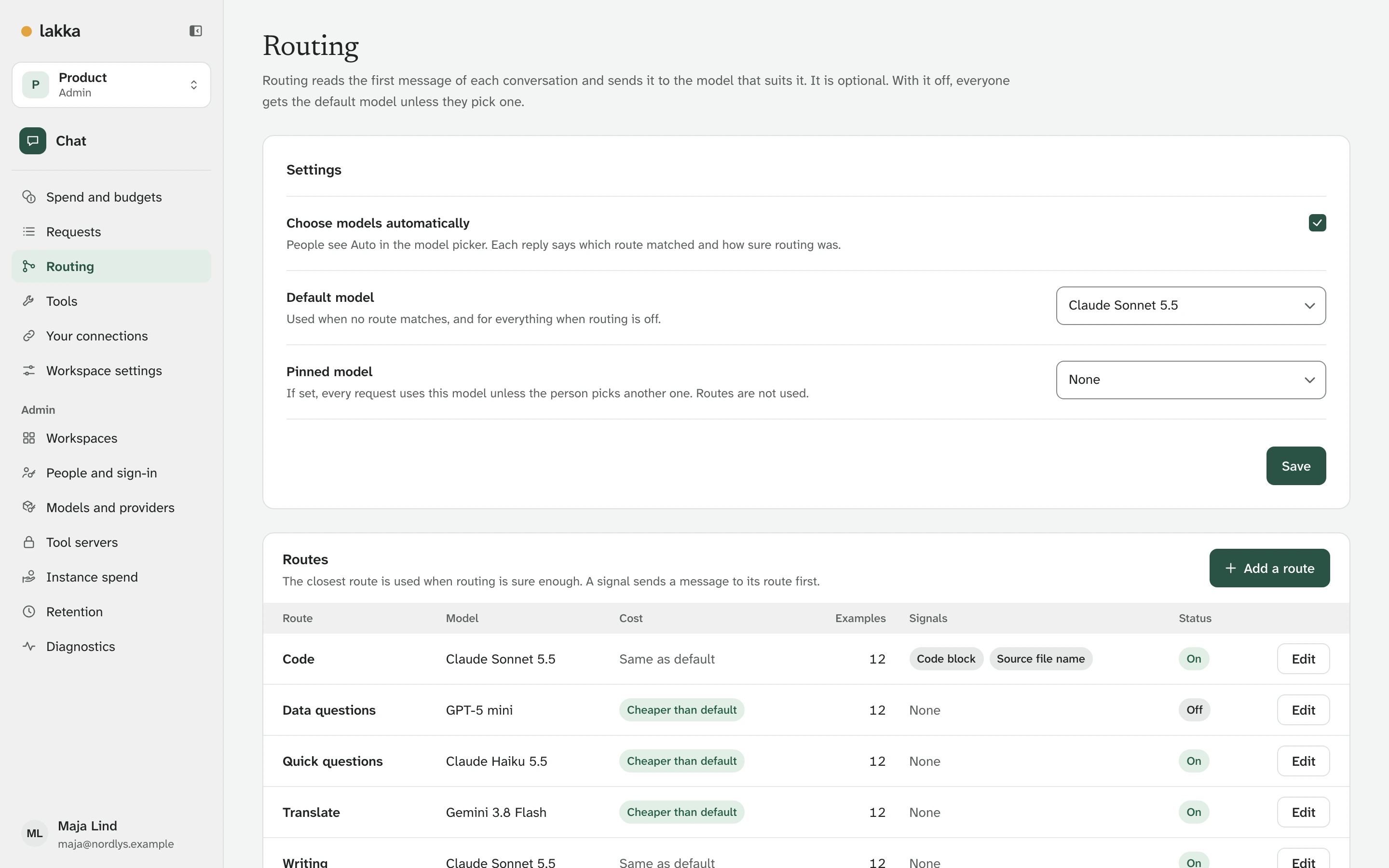Click the Workspace settings sliders icon
This screenshot has width=1389, height=868.
tap(29, 371)
